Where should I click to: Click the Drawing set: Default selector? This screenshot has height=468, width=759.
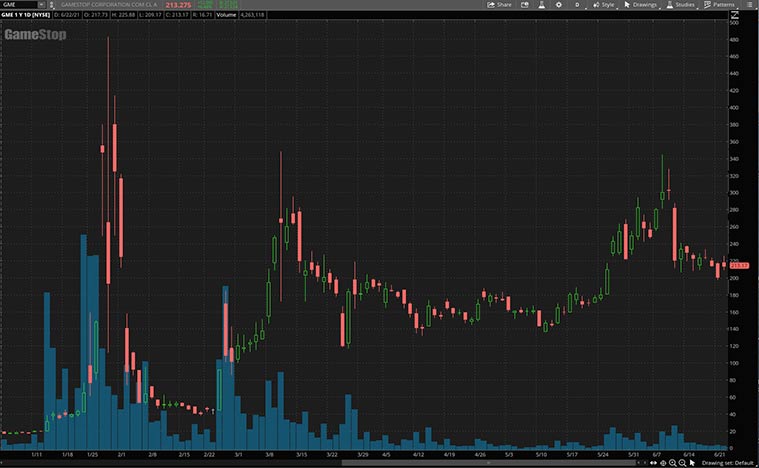(x=728, y=463)
